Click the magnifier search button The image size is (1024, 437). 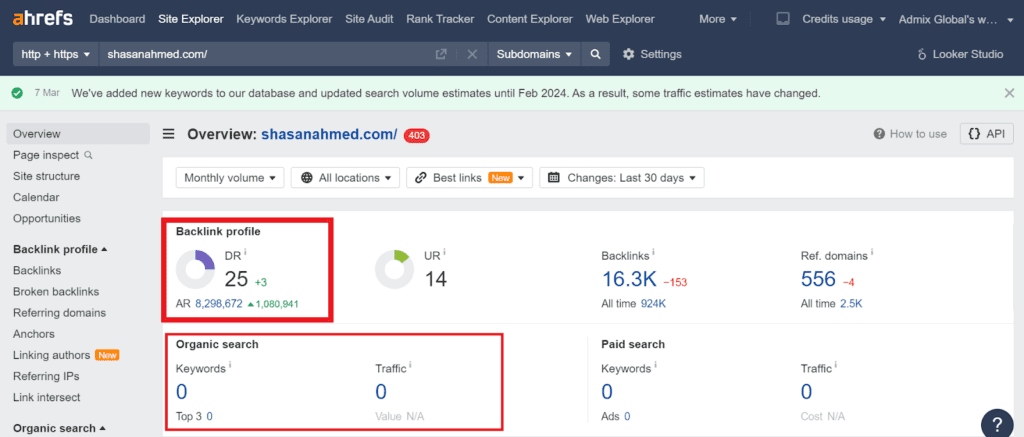[595, 54]
